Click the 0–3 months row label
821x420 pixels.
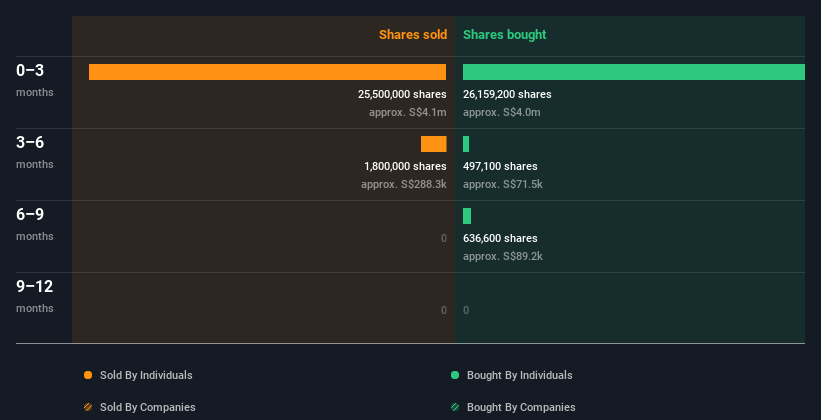35,80
